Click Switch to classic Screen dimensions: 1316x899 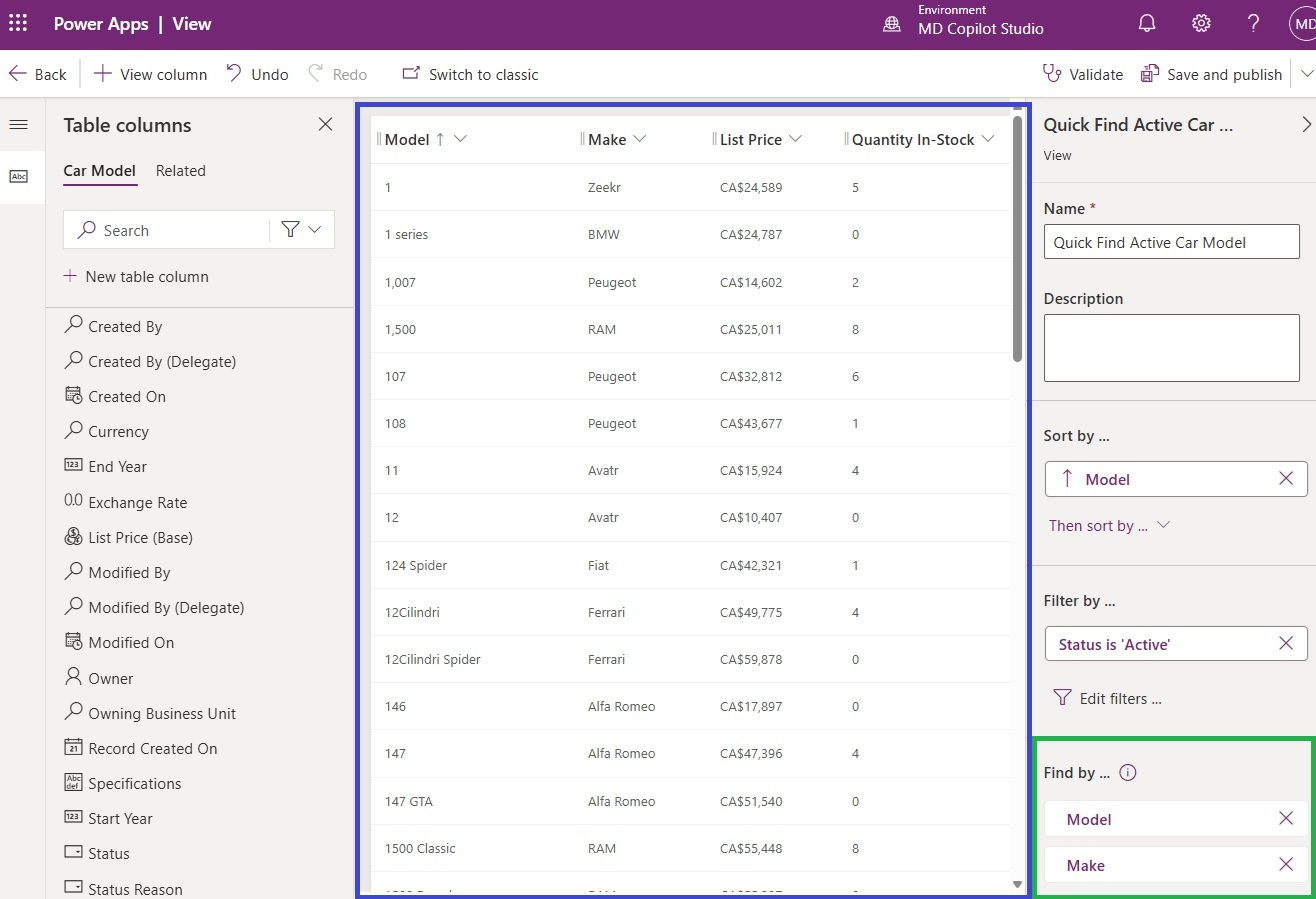tap(470, 74)
